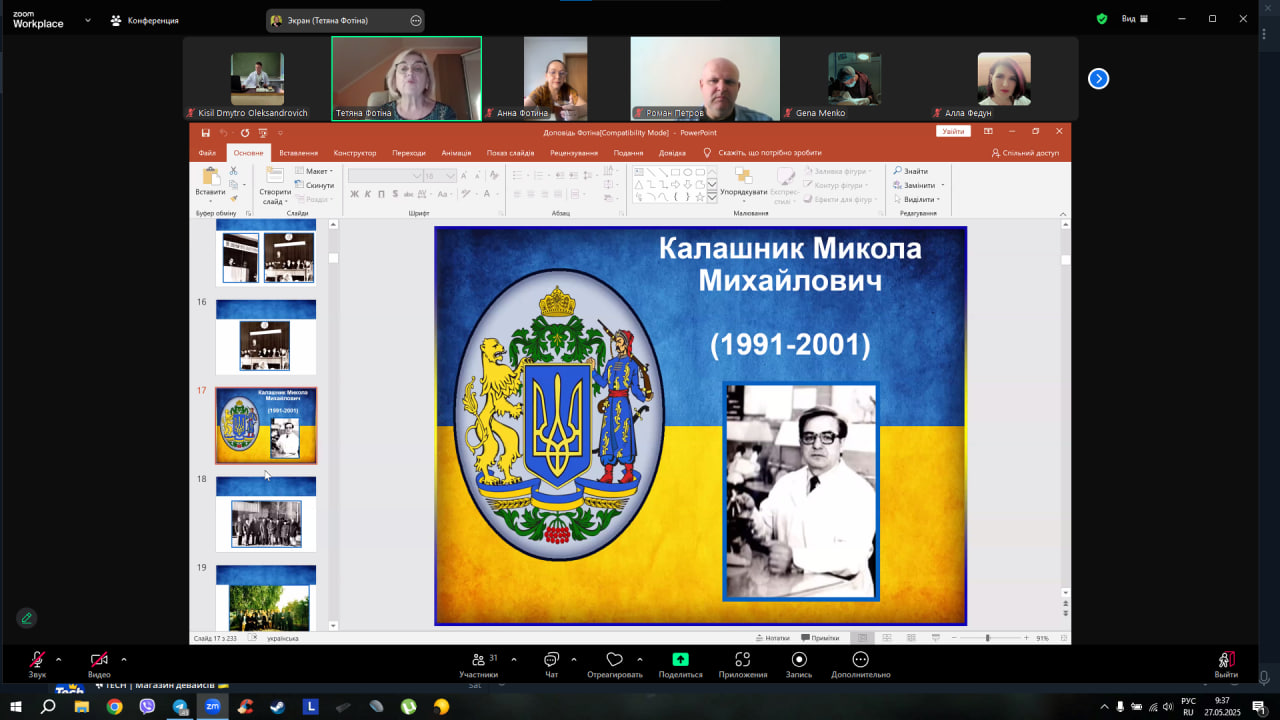Open Конференция meeting info

click(x=145, y=20)
